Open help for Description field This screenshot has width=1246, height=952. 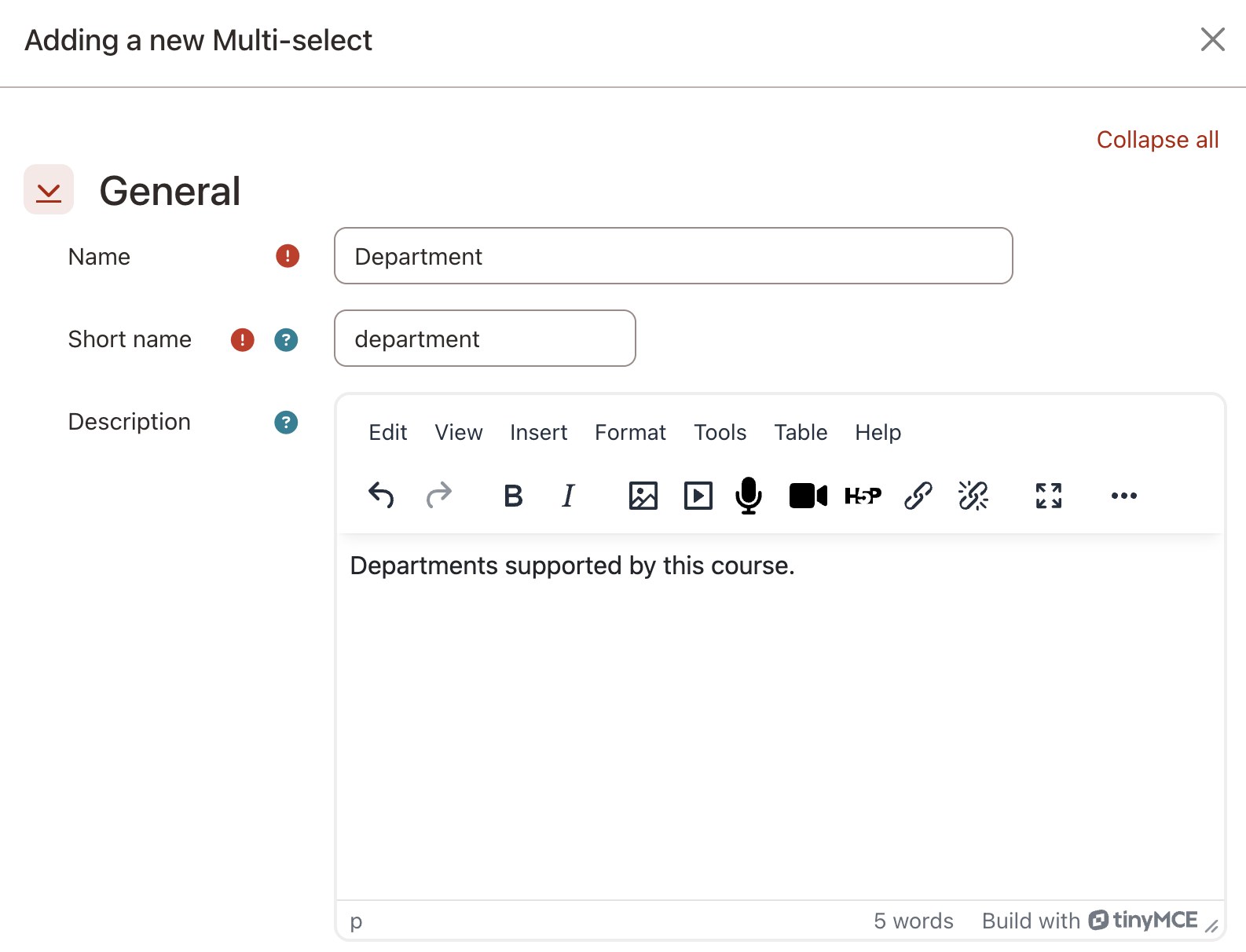286,423
